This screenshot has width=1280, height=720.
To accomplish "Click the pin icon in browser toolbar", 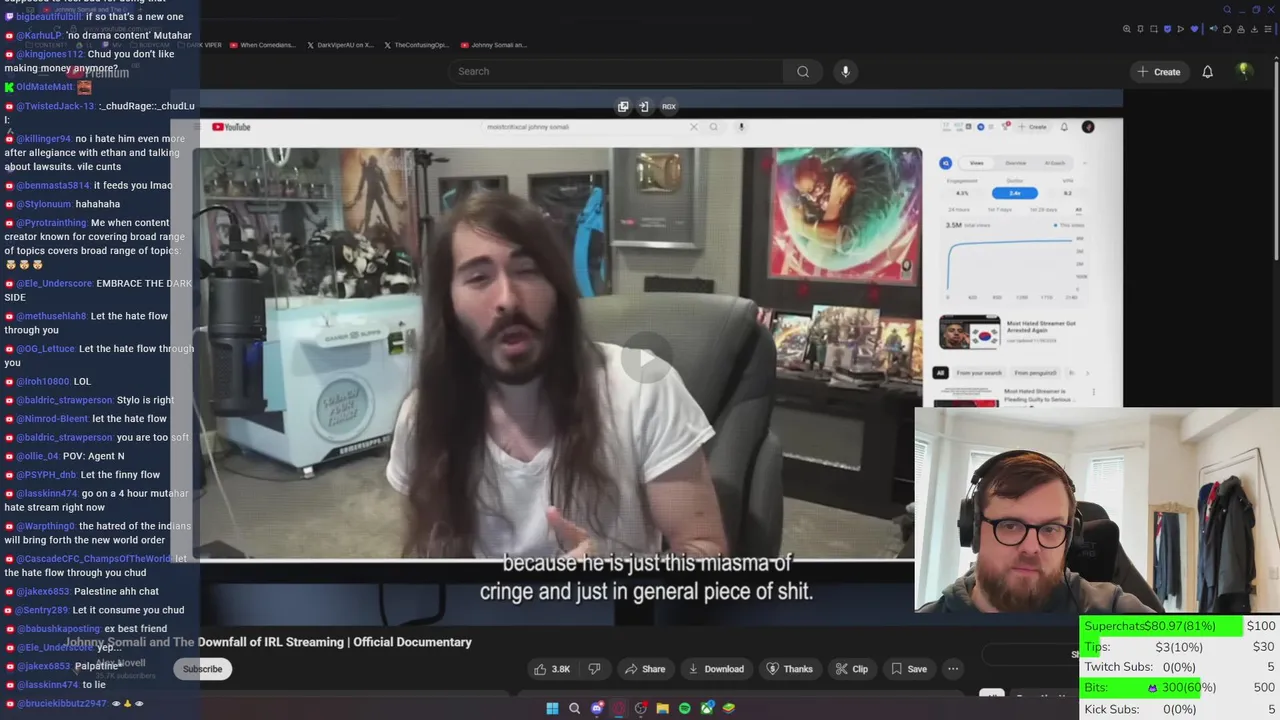I will point(1140,29).
